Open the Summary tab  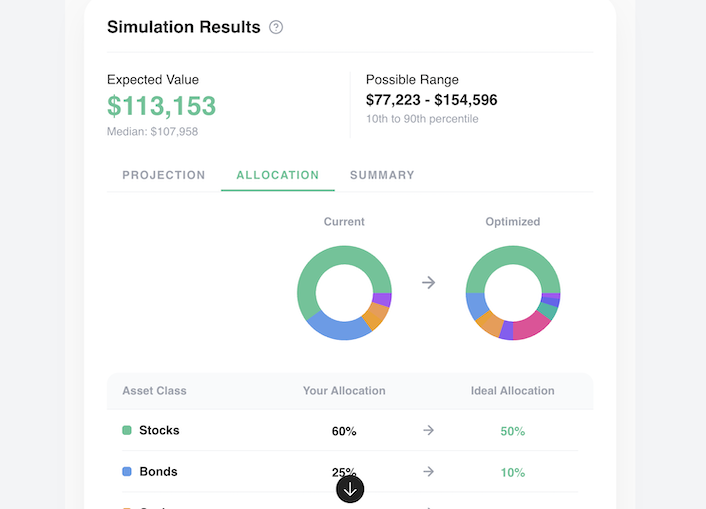[382, 175]
